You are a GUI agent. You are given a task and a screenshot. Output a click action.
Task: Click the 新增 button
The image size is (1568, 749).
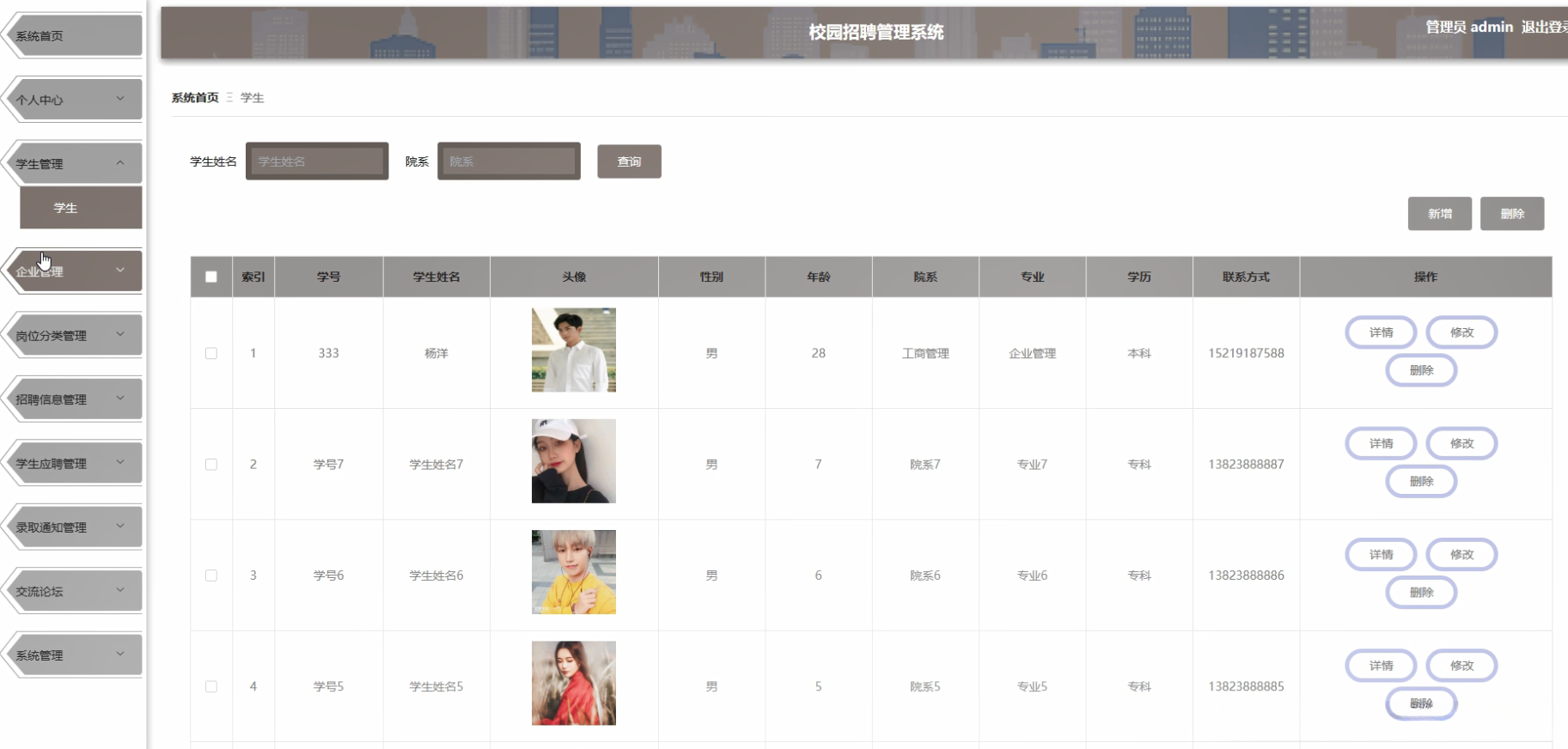tap(1440, 214)
